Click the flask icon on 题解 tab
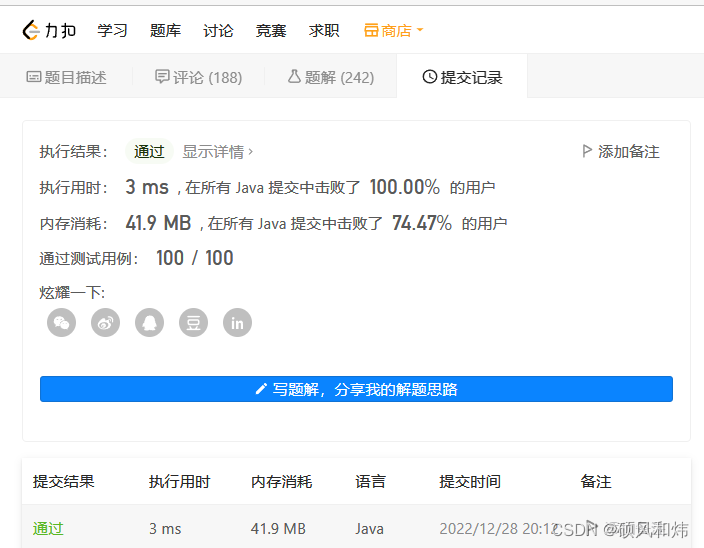704x548 pixels. 294,76
